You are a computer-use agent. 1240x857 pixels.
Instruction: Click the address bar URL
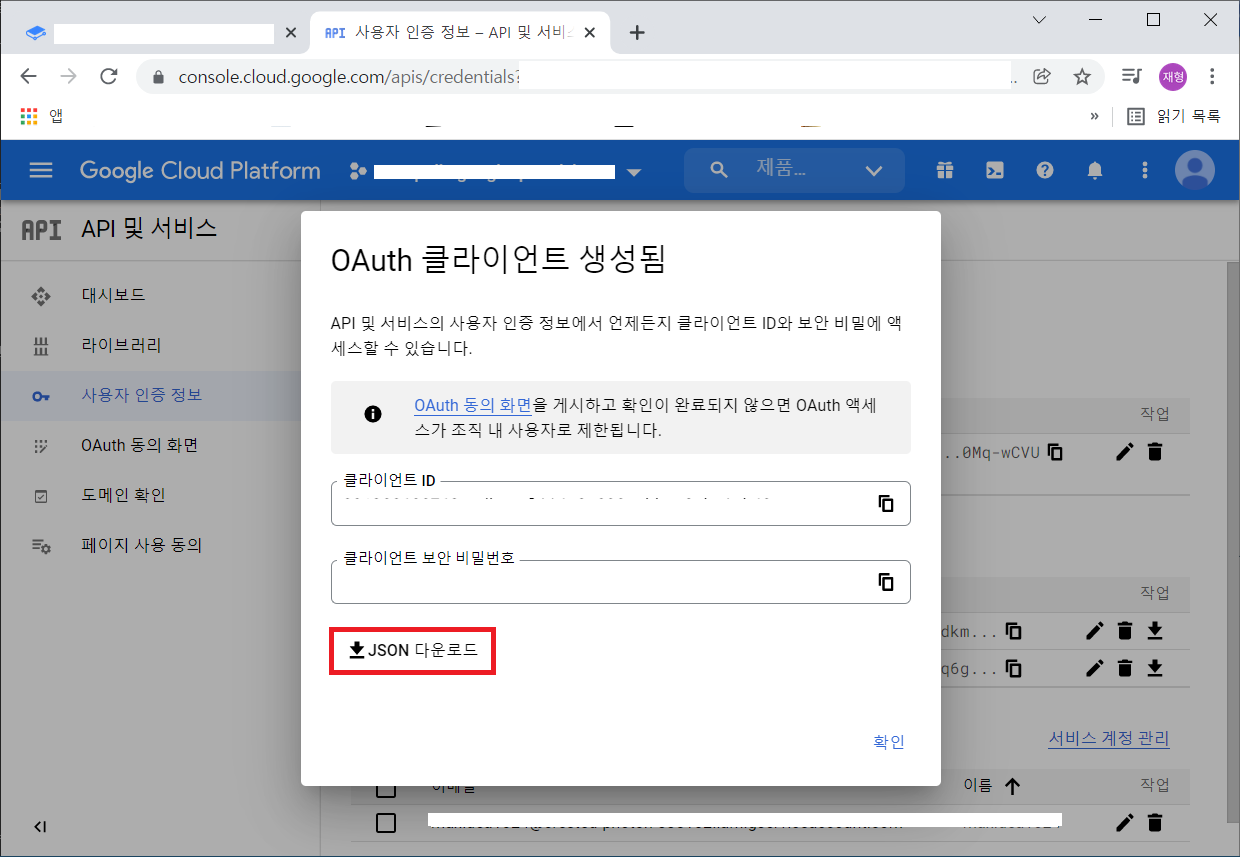pos(350,77)
